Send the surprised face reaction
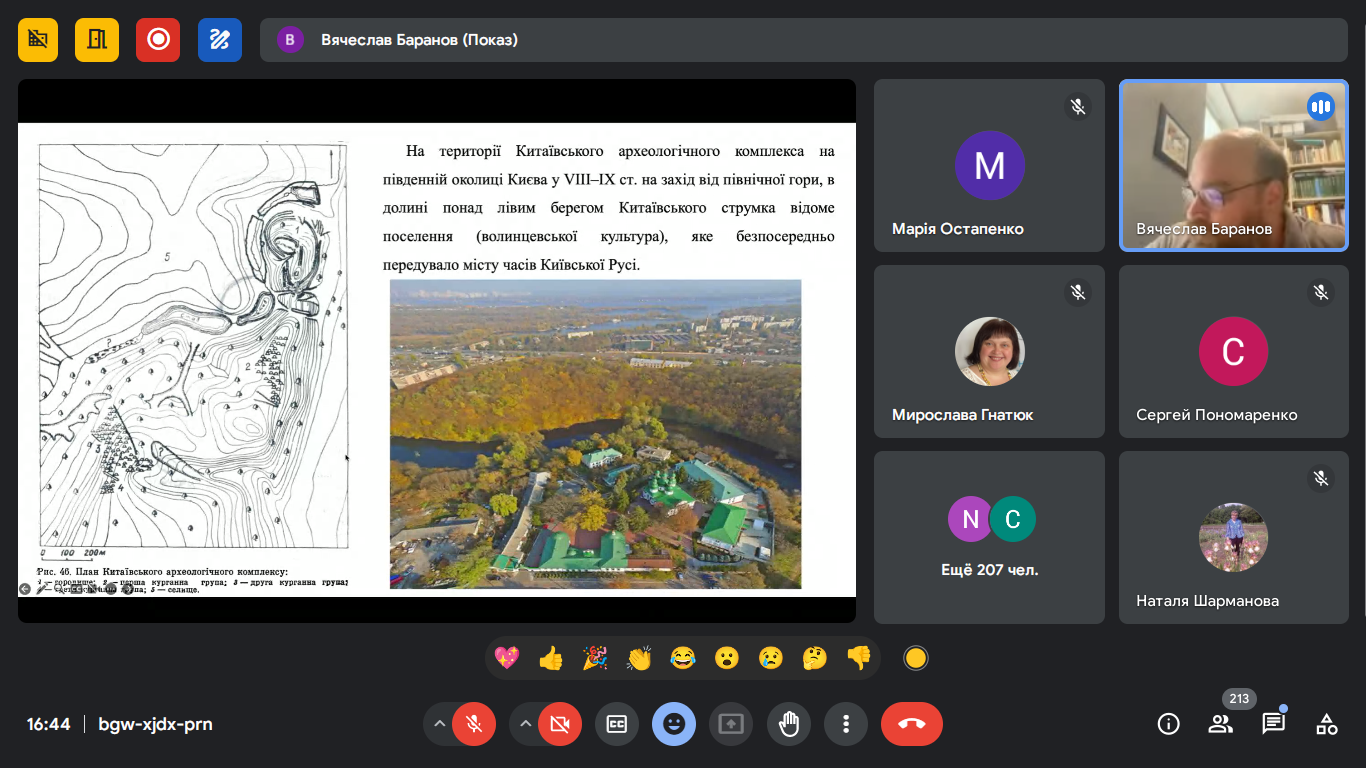The width and height of the screenshot is (1366, 768). coord(727,658)
